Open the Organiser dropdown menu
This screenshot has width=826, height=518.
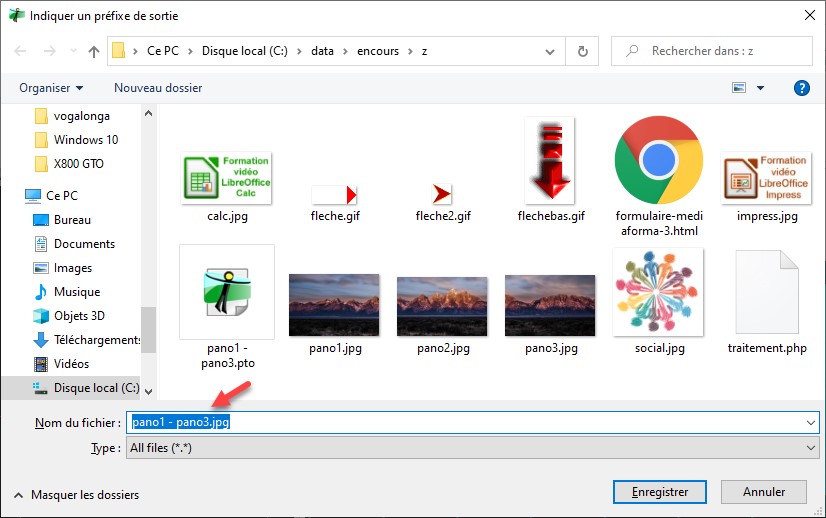51,88
